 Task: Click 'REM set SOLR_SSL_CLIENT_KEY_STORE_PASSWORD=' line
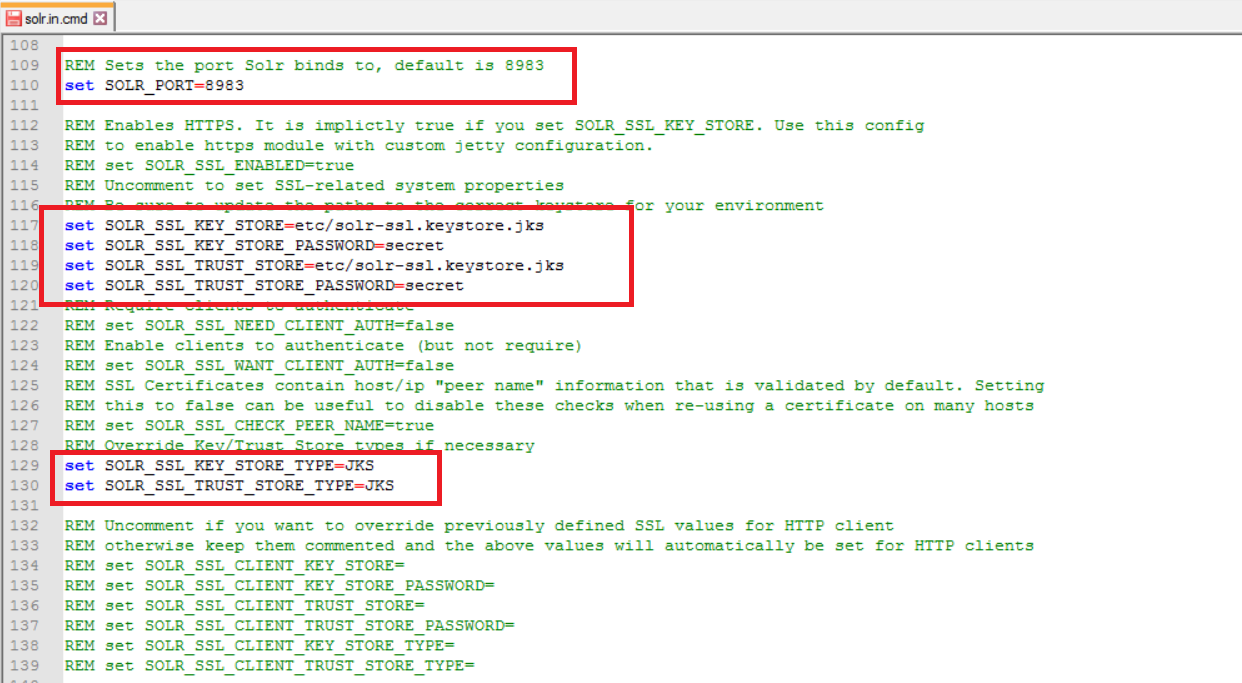coord(280,585)
